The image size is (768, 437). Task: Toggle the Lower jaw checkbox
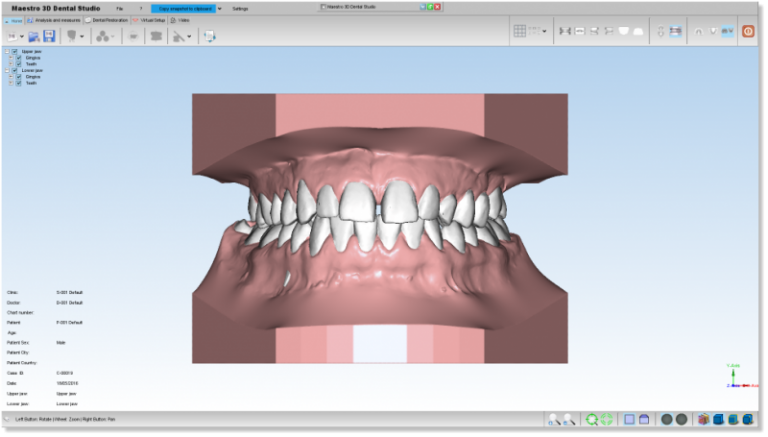pos(15,71)
